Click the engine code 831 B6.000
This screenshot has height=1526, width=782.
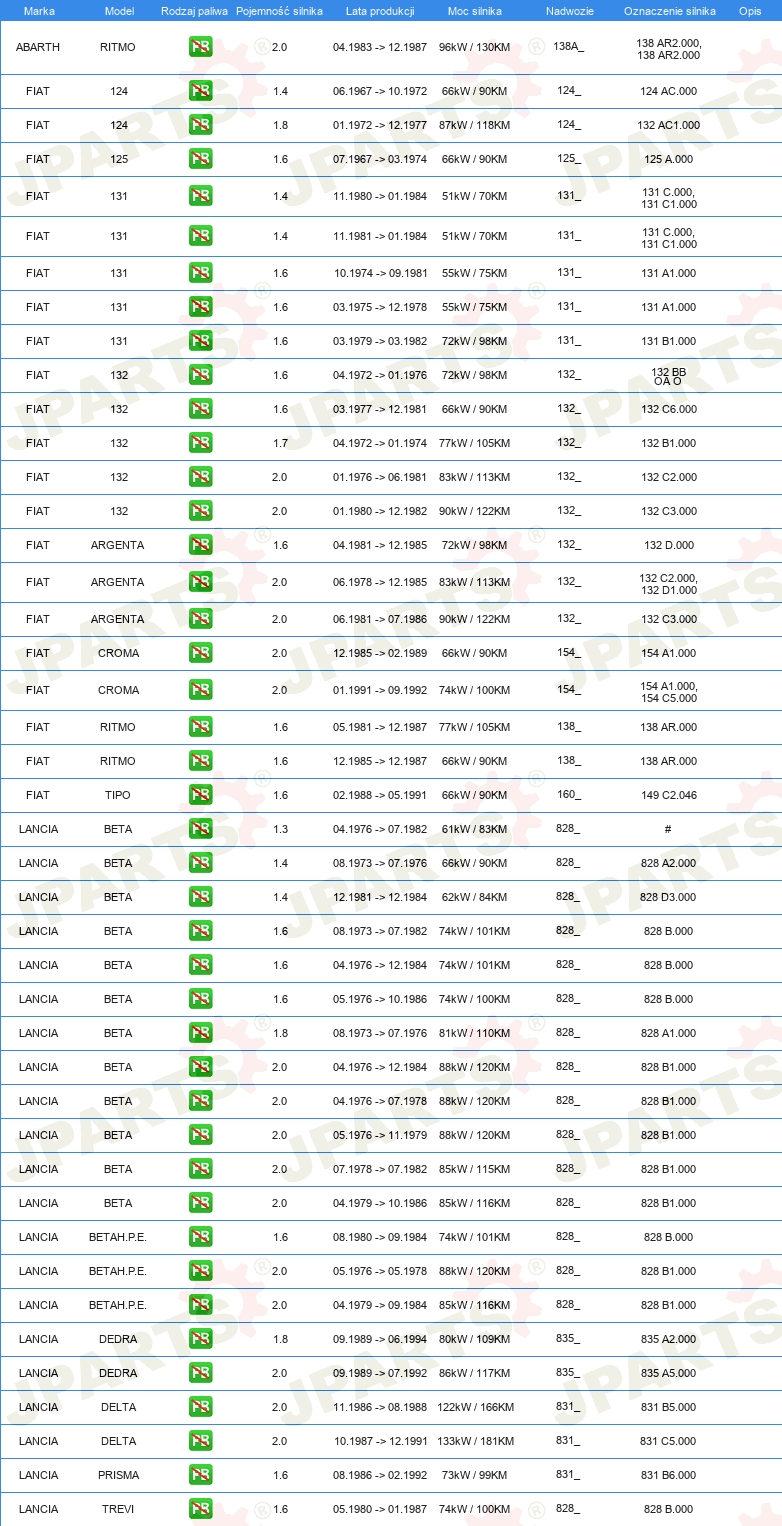pyautogui.click(x=668, y=1475)
